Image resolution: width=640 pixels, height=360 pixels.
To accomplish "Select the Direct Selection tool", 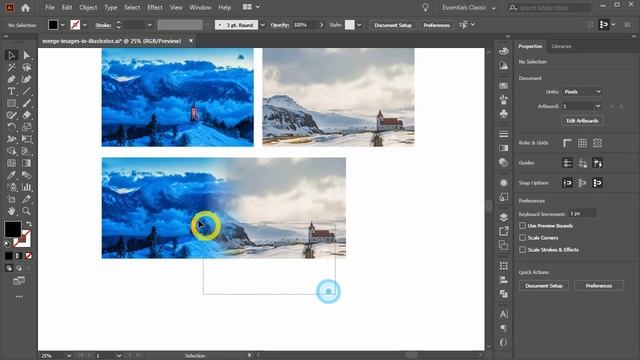I will click(x=27, y=55).
